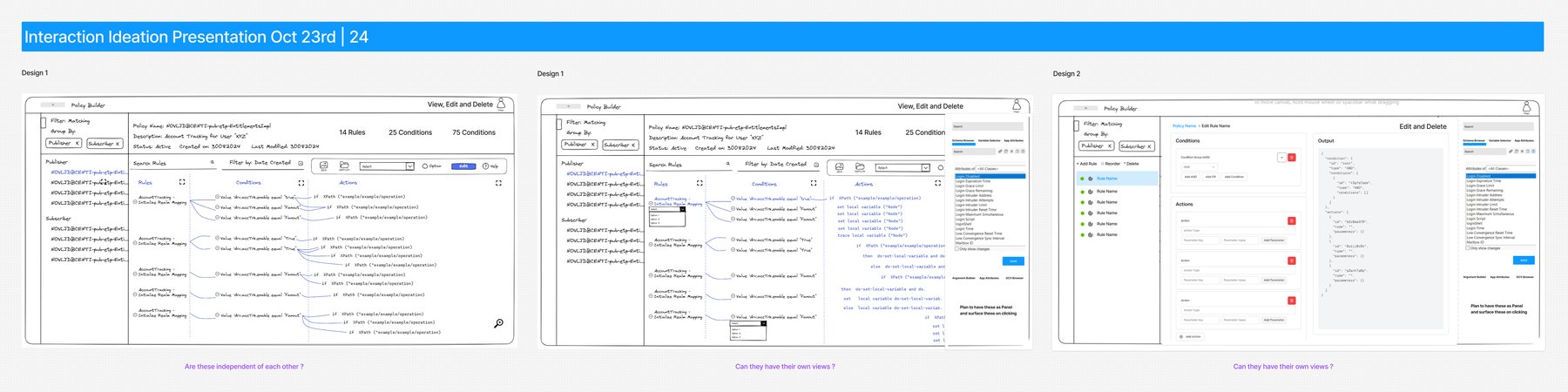Click the folder icon in first Design 1 toolbar
Image resolution: width=1568 pixels, height=392 pixels.
(344, 166)
